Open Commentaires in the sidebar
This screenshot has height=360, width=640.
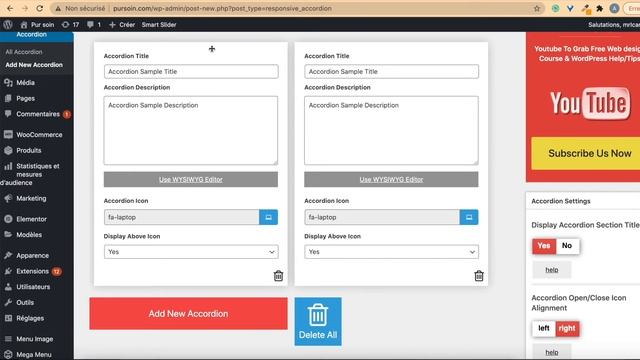click(37, 114)
